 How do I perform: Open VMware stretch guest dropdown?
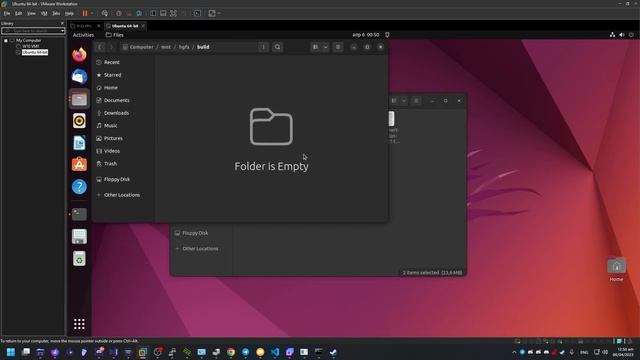(219, 13)
